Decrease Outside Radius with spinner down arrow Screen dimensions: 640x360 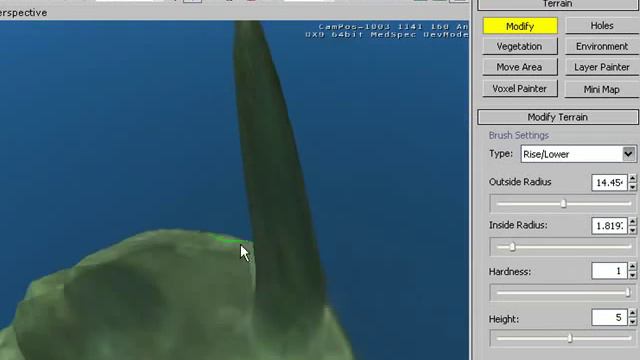(x=633, y=187)
